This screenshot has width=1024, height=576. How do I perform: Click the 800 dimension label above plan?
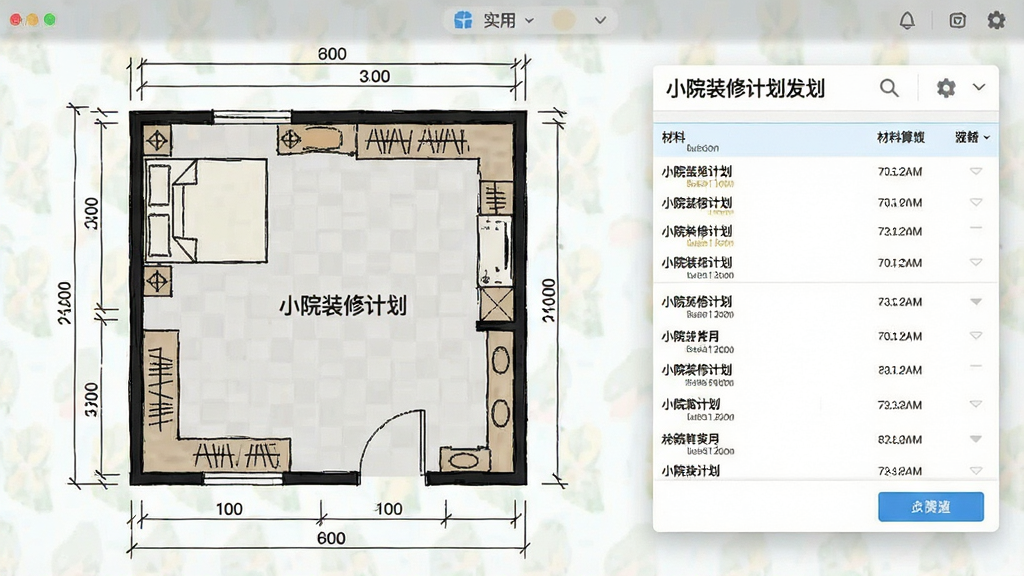(332, 54)
